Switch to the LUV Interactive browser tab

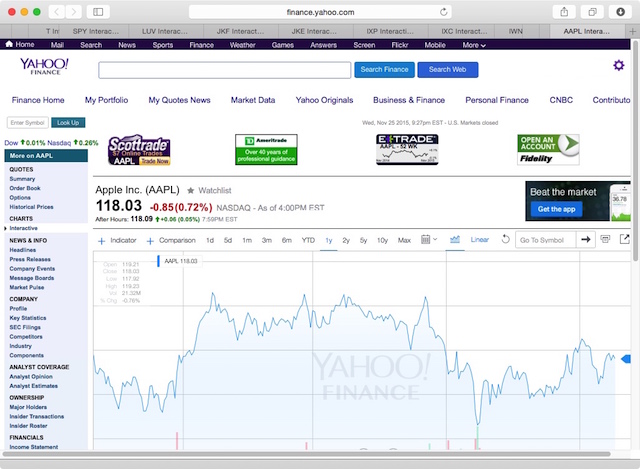pyautogui.click(x=164, y=31)
